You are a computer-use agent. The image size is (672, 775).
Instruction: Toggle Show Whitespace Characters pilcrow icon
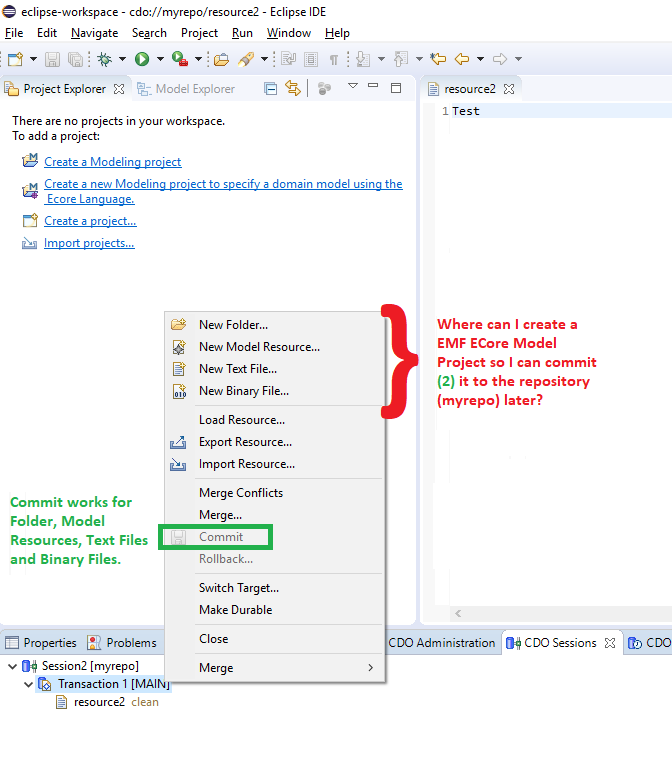334,60
